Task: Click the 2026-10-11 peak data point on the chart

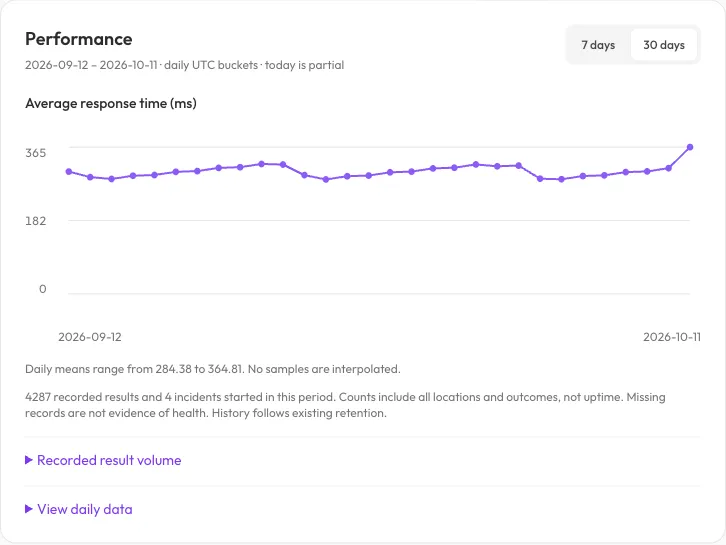Action: 690,147
